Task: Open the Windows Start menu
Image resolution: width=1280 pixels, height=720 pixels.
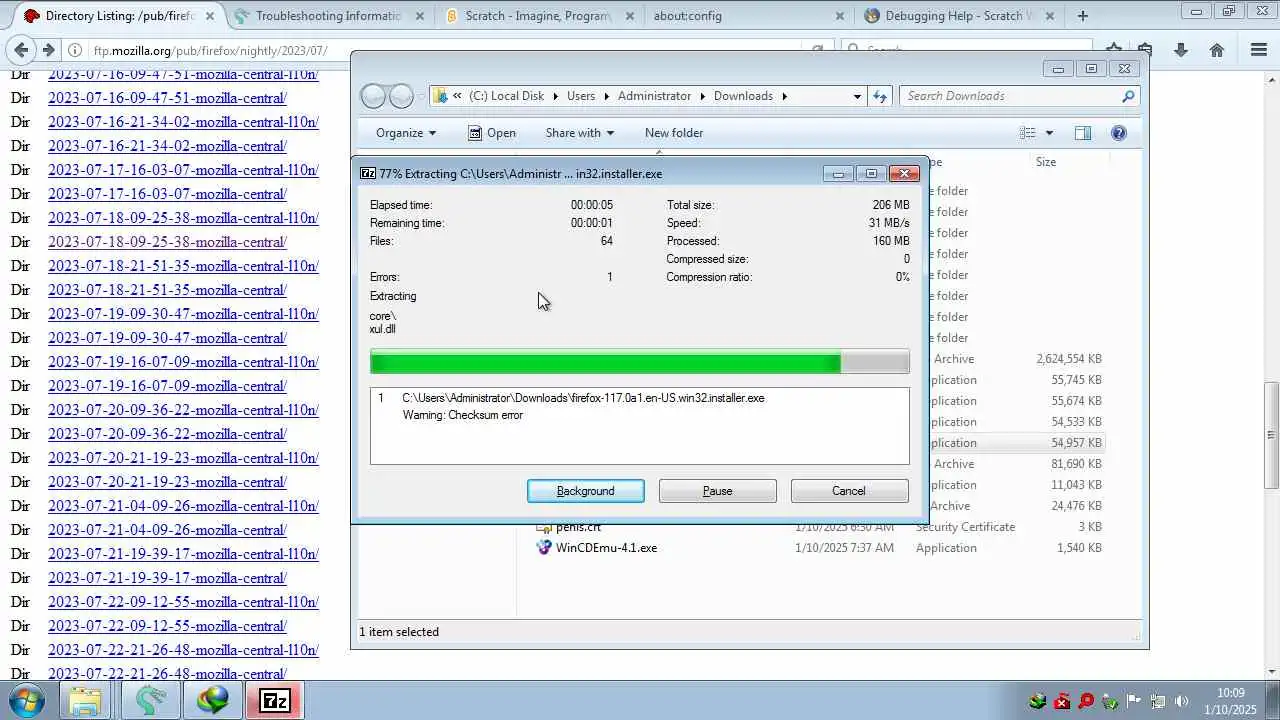Action: coord(25,699)
